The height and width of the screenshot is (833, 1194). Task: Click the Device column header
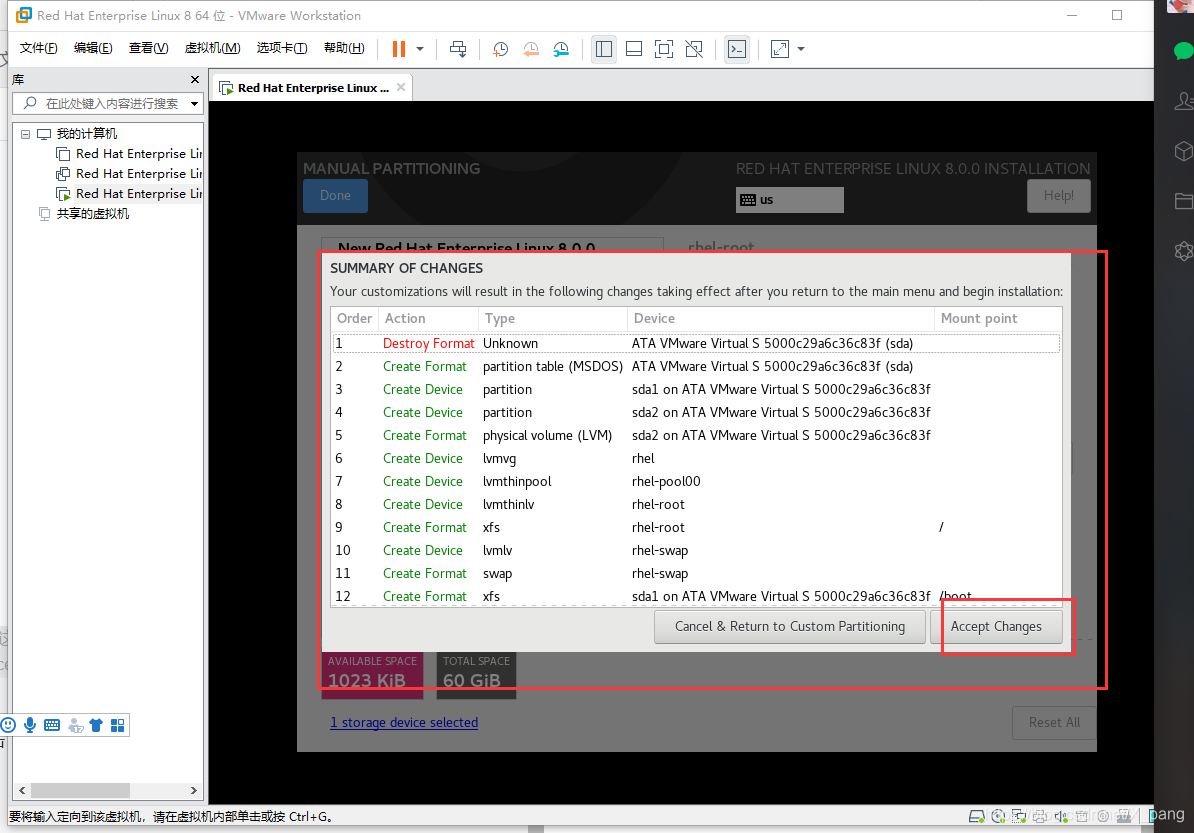(x=781, y=318)
